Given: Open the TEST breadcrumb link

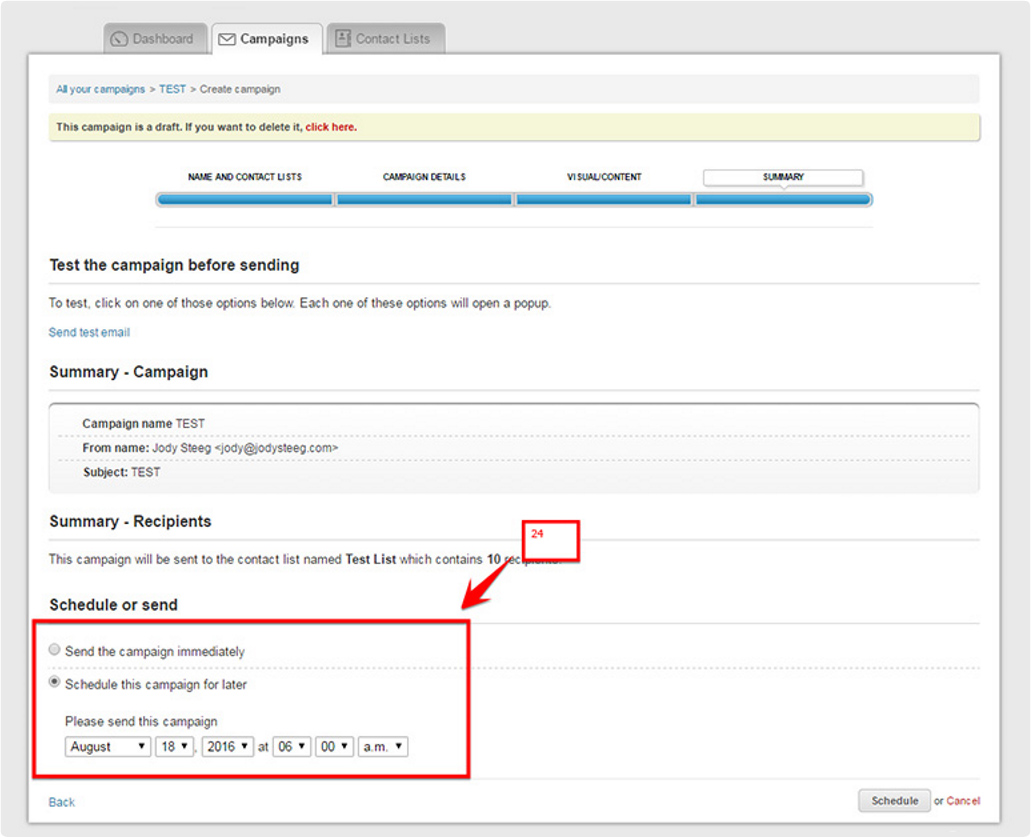Looking at the screenshot, I should click(x=172, y=89).
